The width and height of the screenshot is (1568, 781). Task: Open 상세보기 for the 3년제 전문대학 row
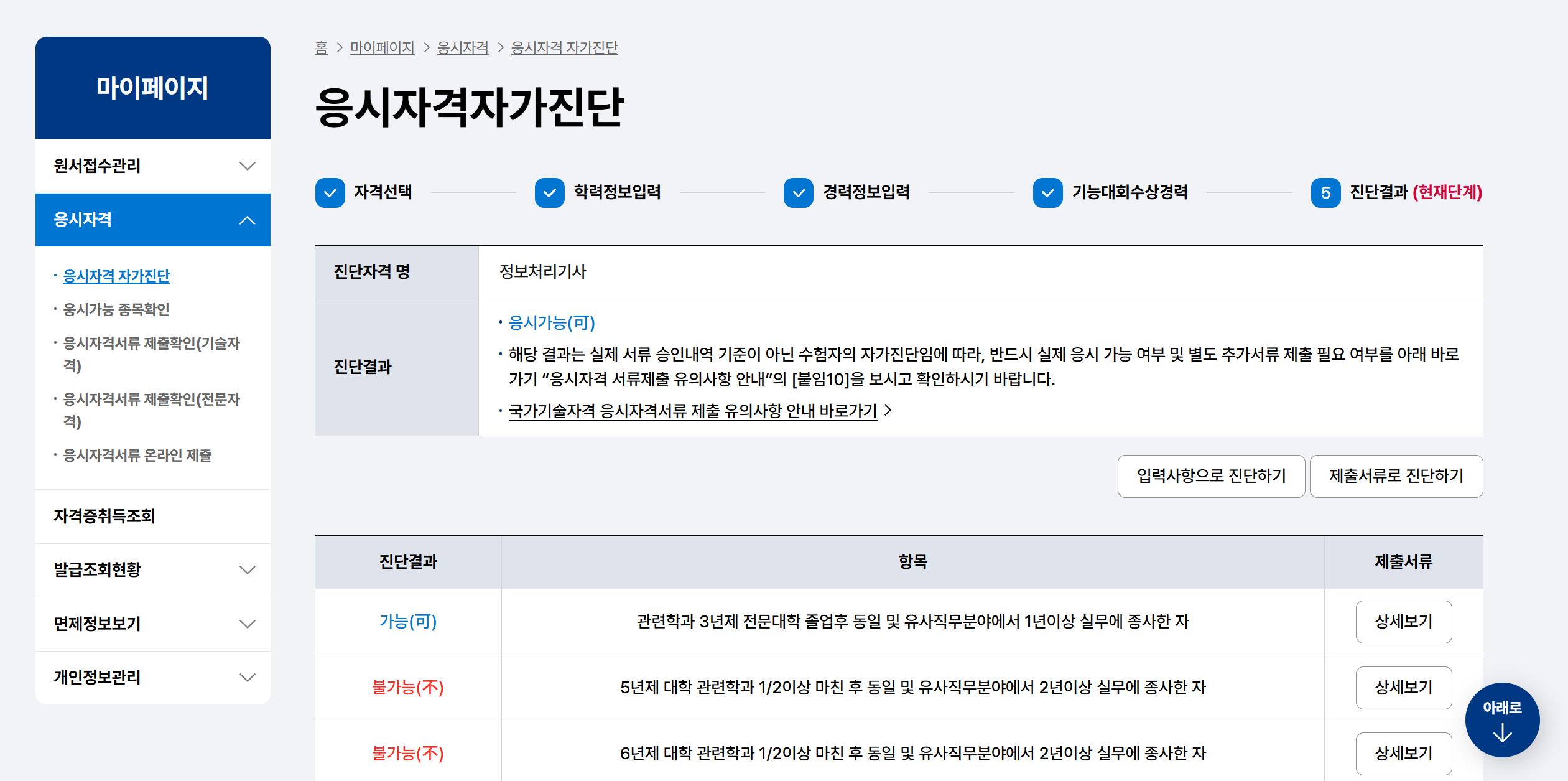point(1403,622)
